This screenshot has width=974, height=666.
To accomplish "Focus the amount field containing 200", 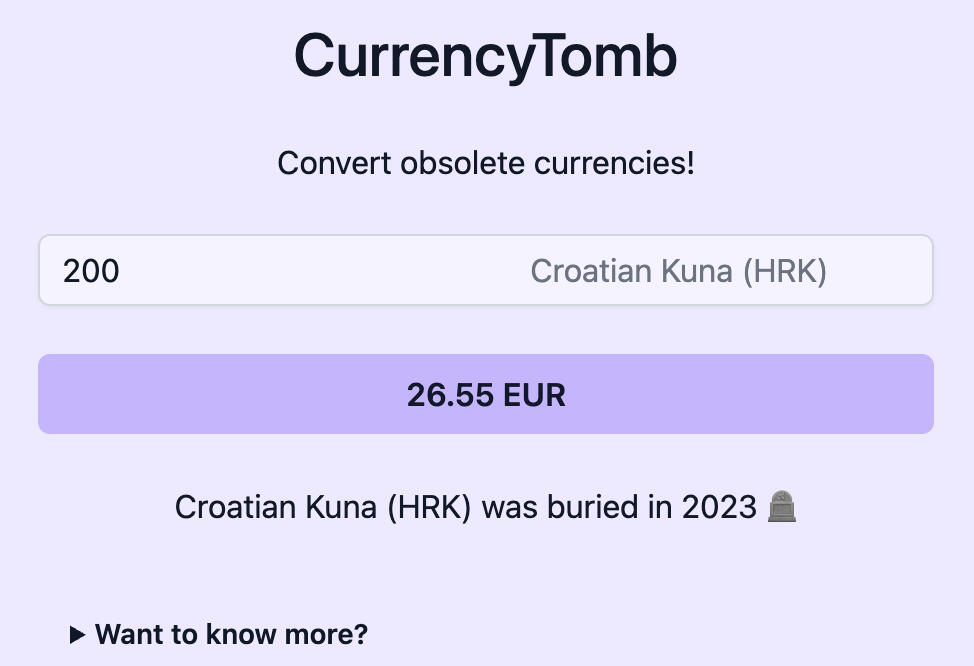I will [x=250, y=271].
